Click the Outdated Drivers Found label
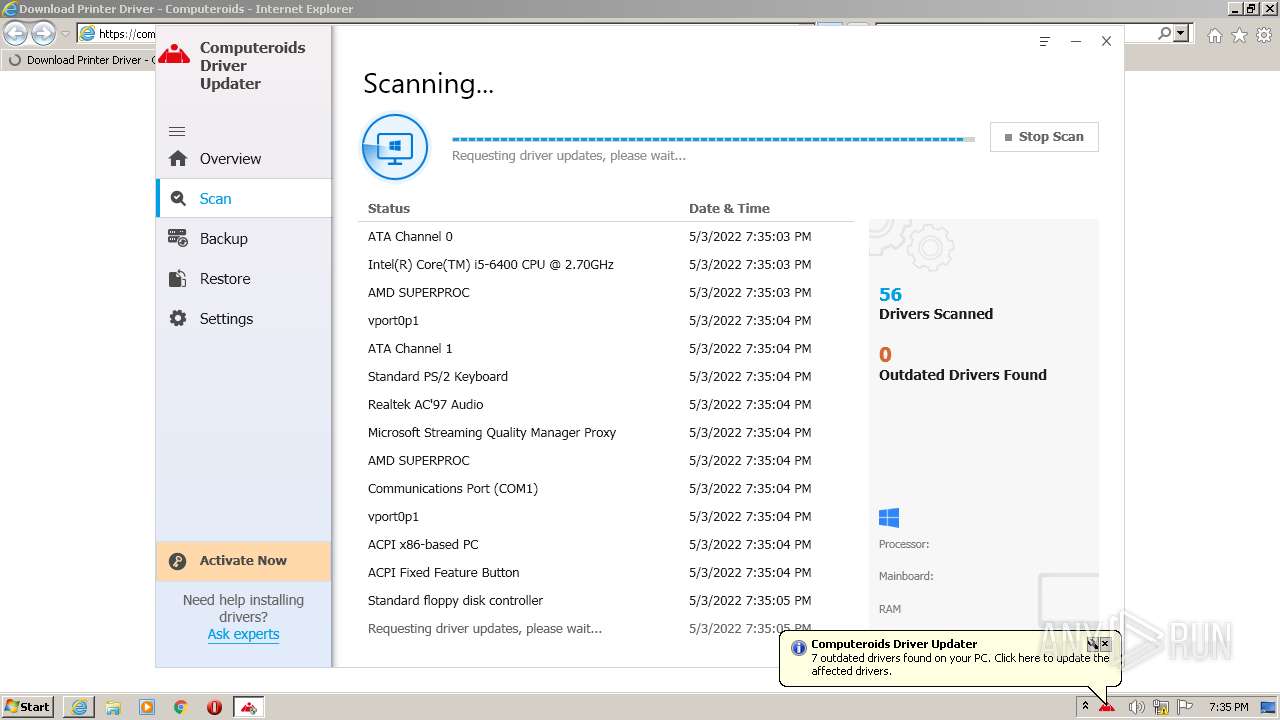Viewport: 1280px width, 720px height. tap(963, 375)
